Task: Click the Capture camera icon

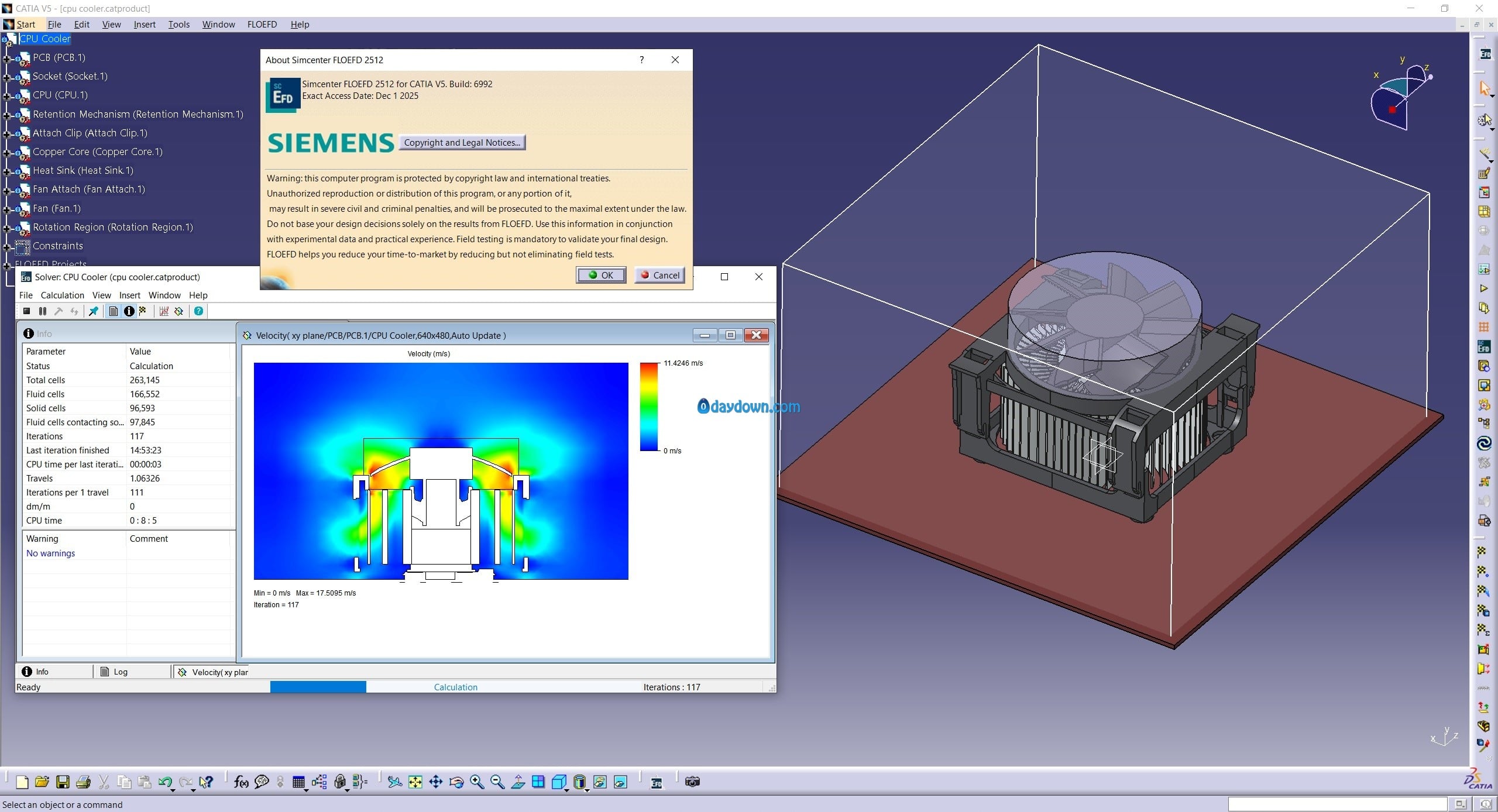Action: click(692, 782)
